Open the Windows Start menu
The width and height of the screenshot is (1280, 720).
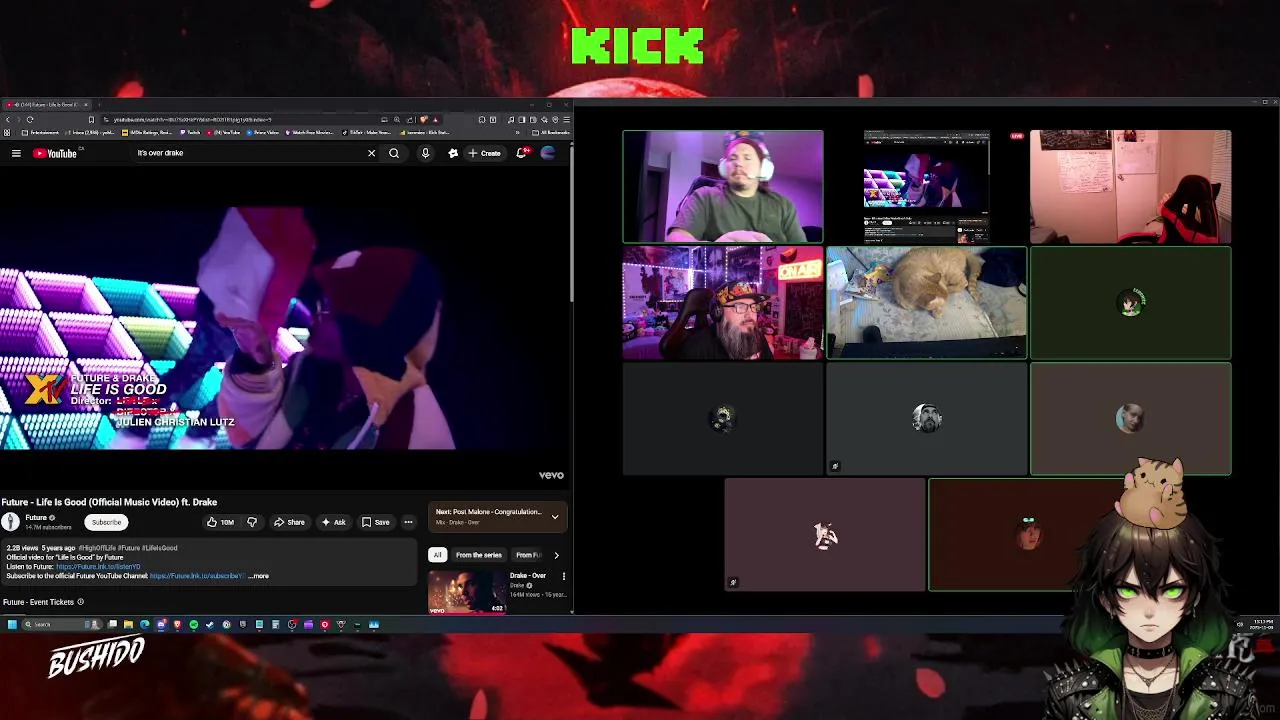coord(12,624)
